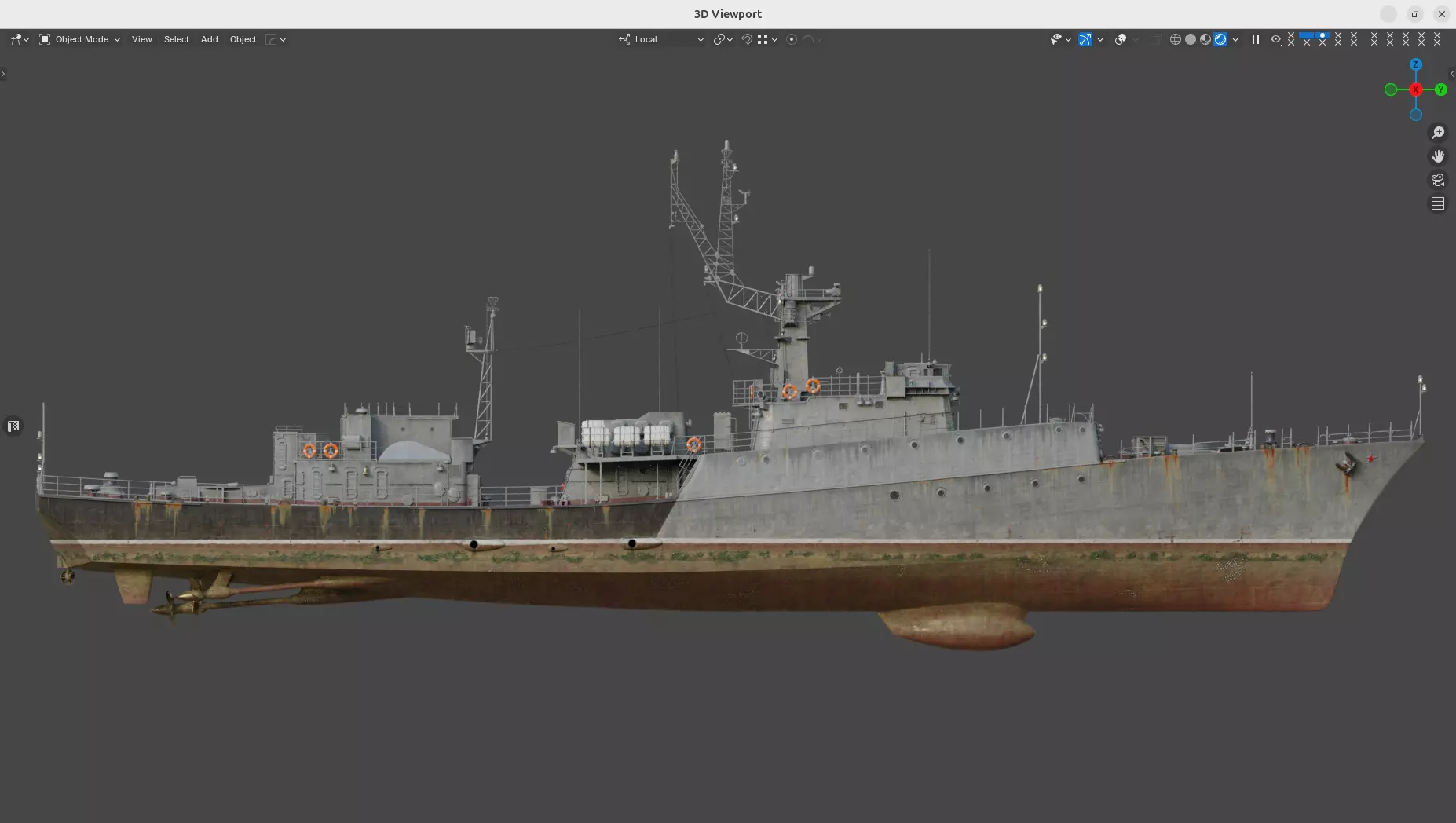Screen dimensions: 1456x823
Task: Switch to Wireframe shading
Action: click(1176, 39)
